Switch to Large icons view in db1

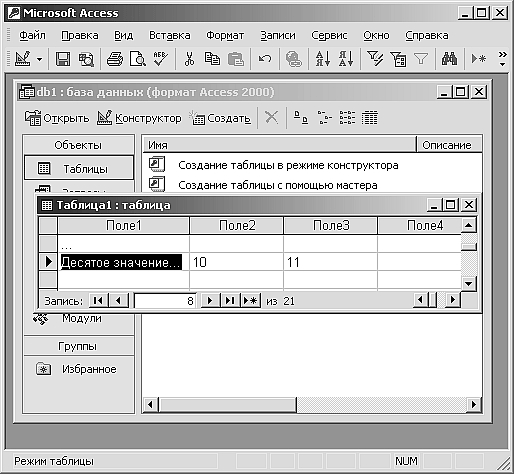[301, 118]
